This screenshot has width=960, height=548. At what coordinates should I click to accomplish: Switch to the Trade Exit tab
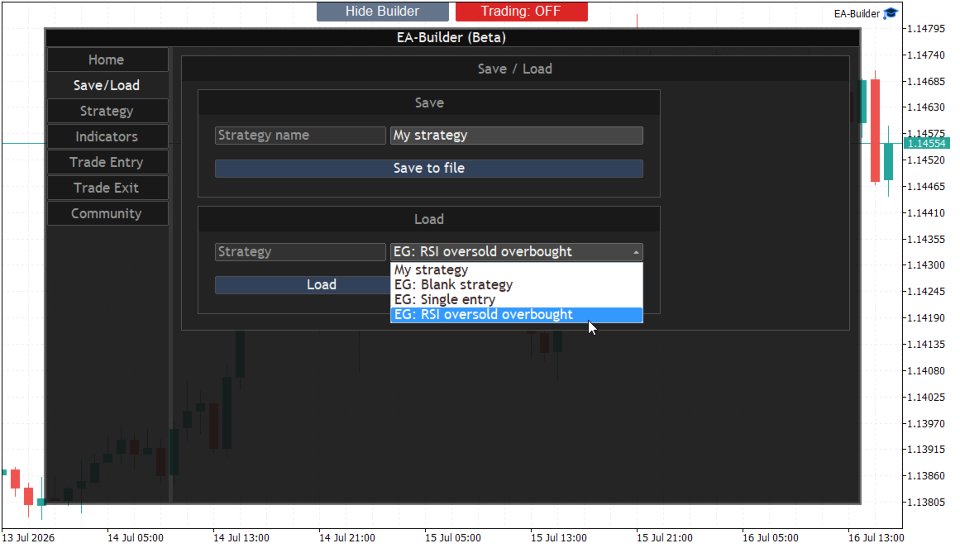pyautogui.click(x=107, y=188)
